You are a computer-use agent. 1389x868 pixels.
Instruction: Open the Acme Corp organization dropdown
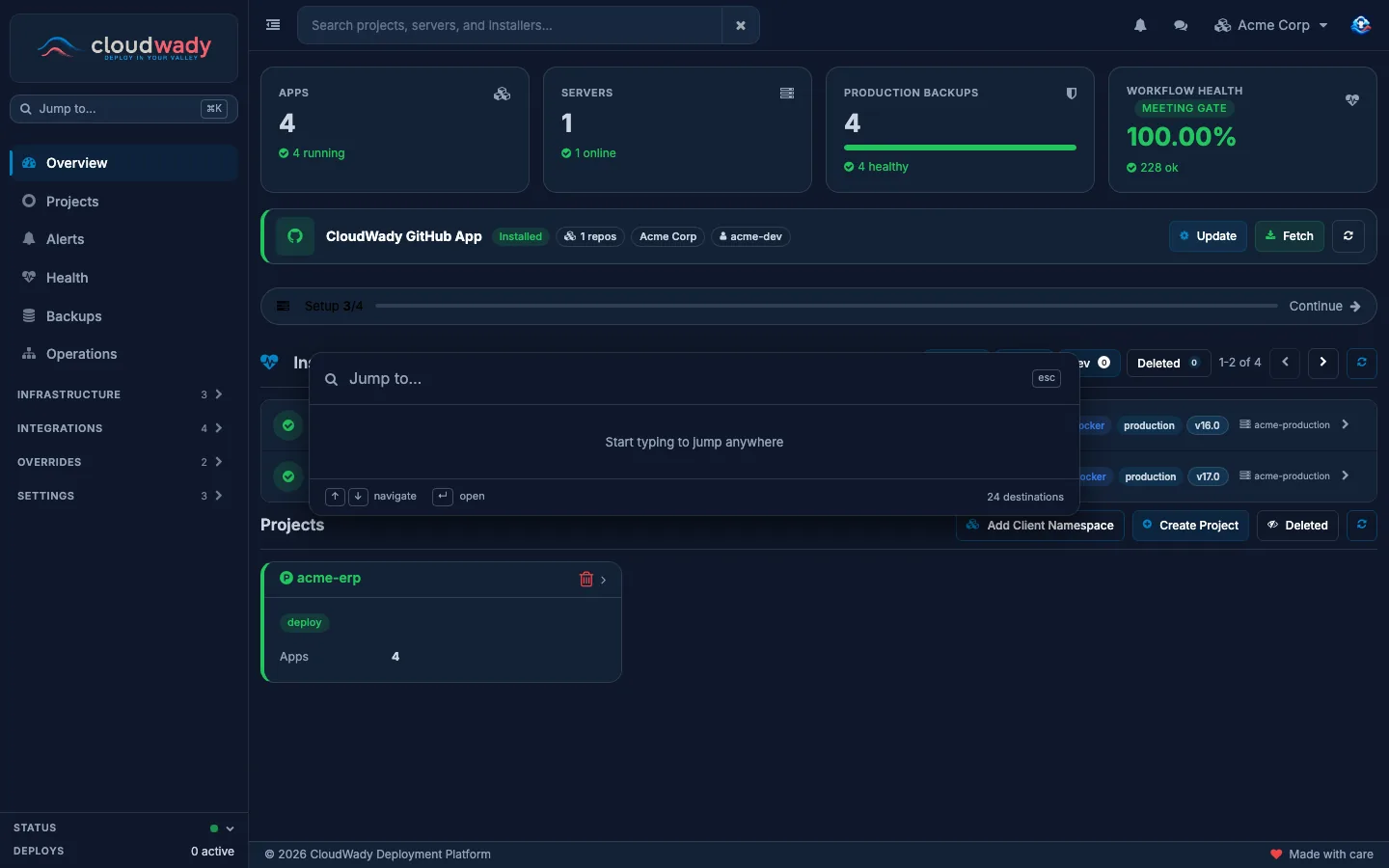pos(1271,25)
